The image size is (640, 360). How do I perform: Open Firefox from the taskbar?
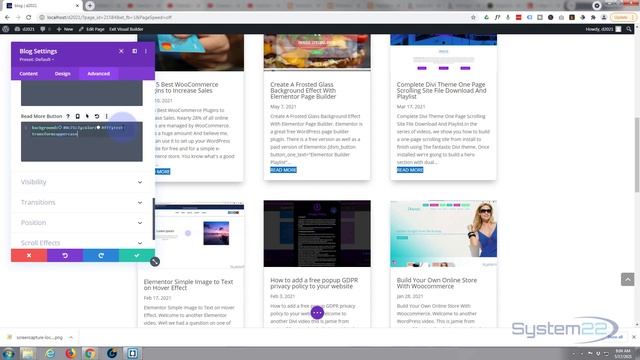coord(71,353)
